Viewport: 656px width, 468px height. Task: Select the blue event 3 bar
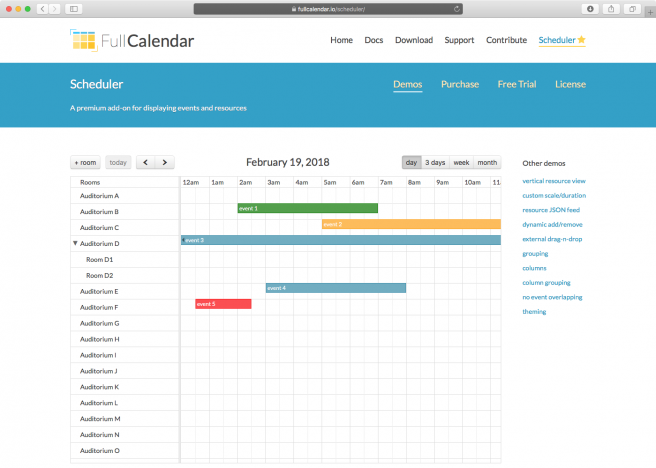click(x=341, y=240)
